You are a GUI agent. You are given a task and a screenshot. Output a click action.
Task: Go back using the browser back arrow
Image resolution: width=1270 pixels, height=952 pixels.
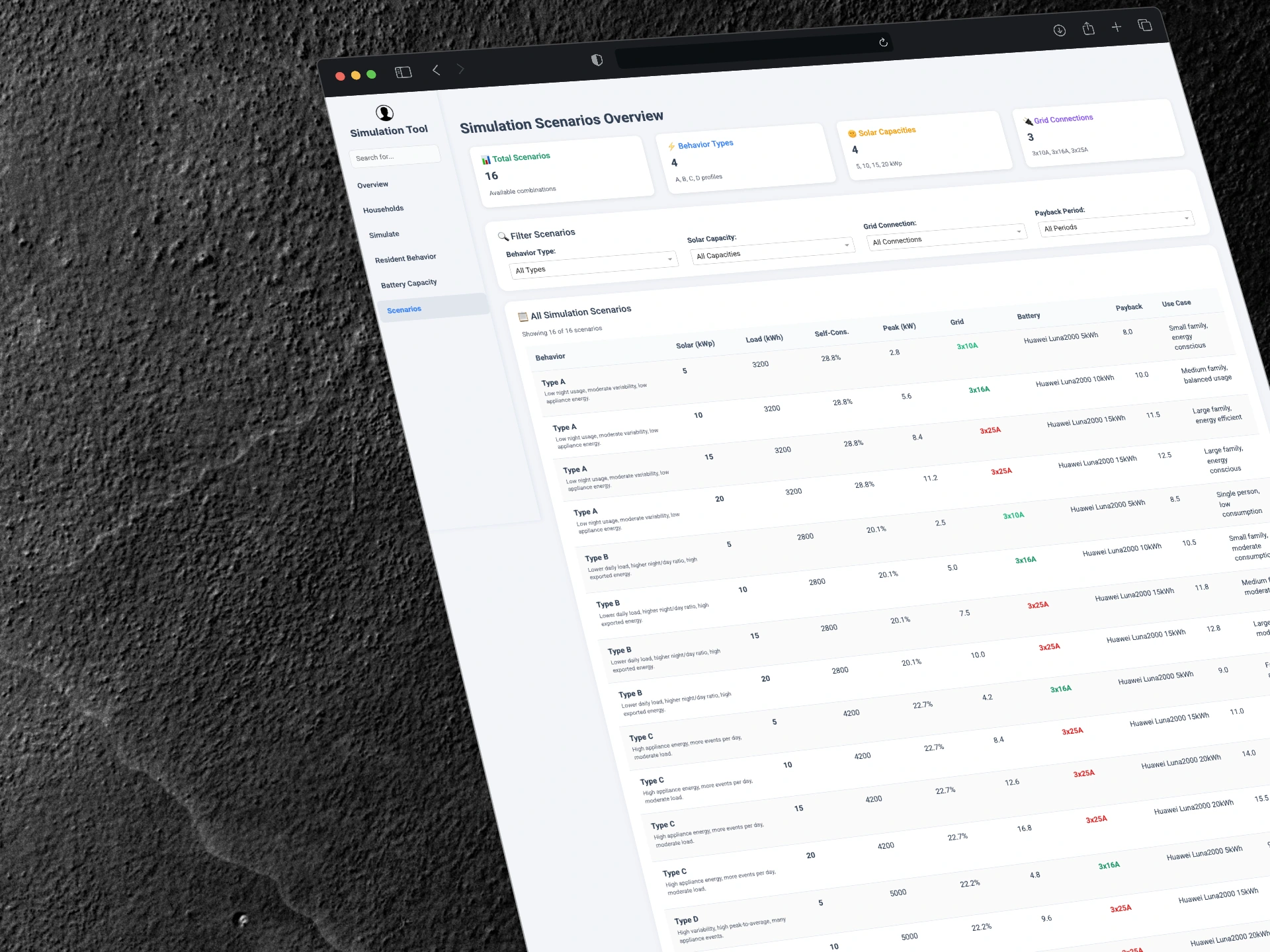click(x=436, y=69)
